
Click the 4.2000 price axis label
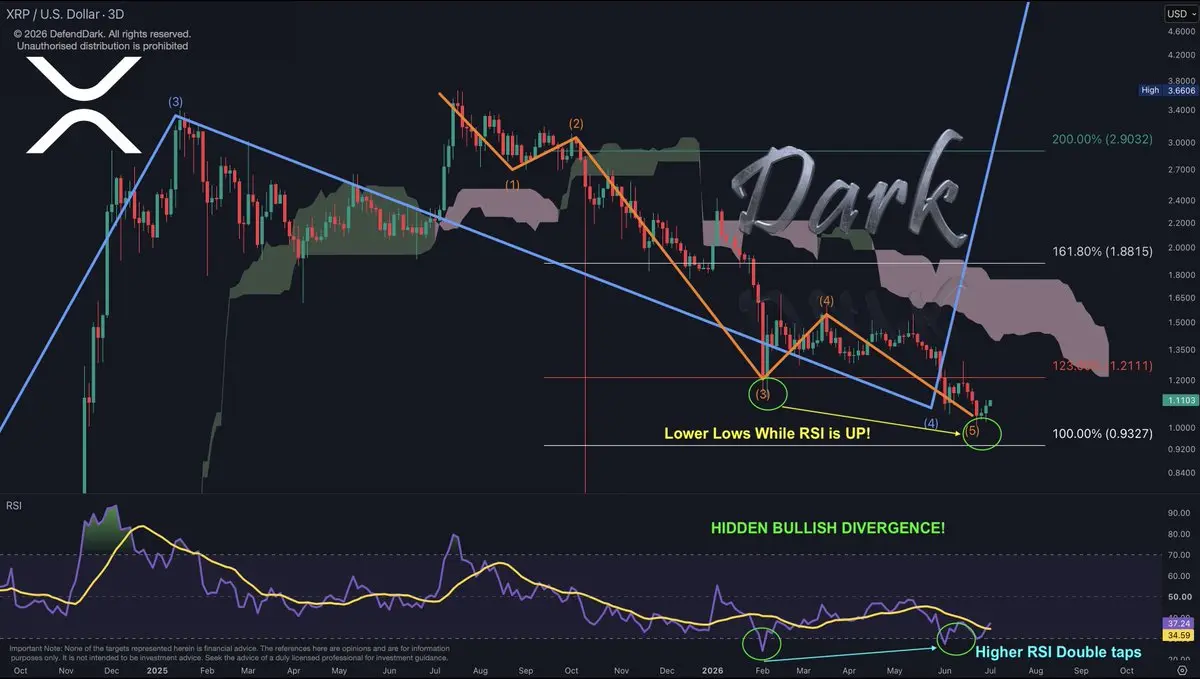tap(1179, 54)
